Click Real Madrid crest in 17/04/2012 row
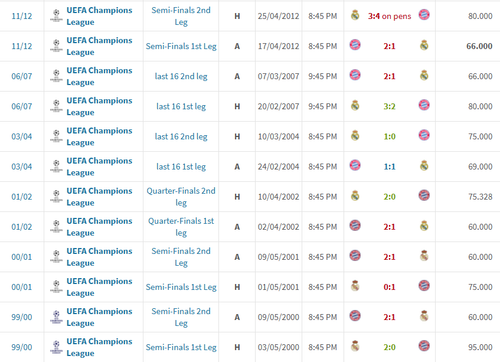The height and width of the screenshot is (362, 500). (424, 45)
